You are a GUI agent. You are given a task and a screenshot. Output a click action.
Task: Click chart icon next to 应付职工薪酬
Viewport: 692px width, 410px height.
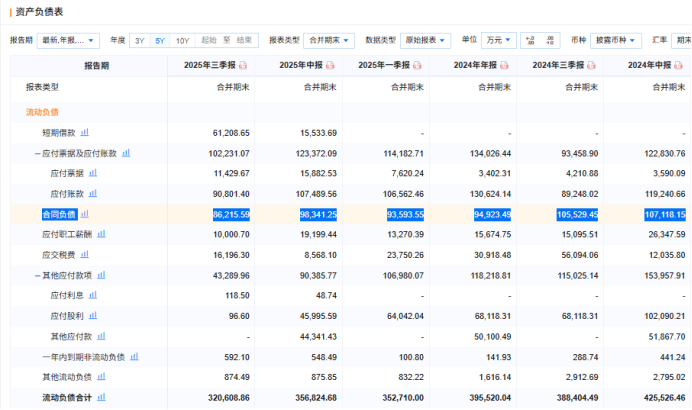tap(102, 234)
